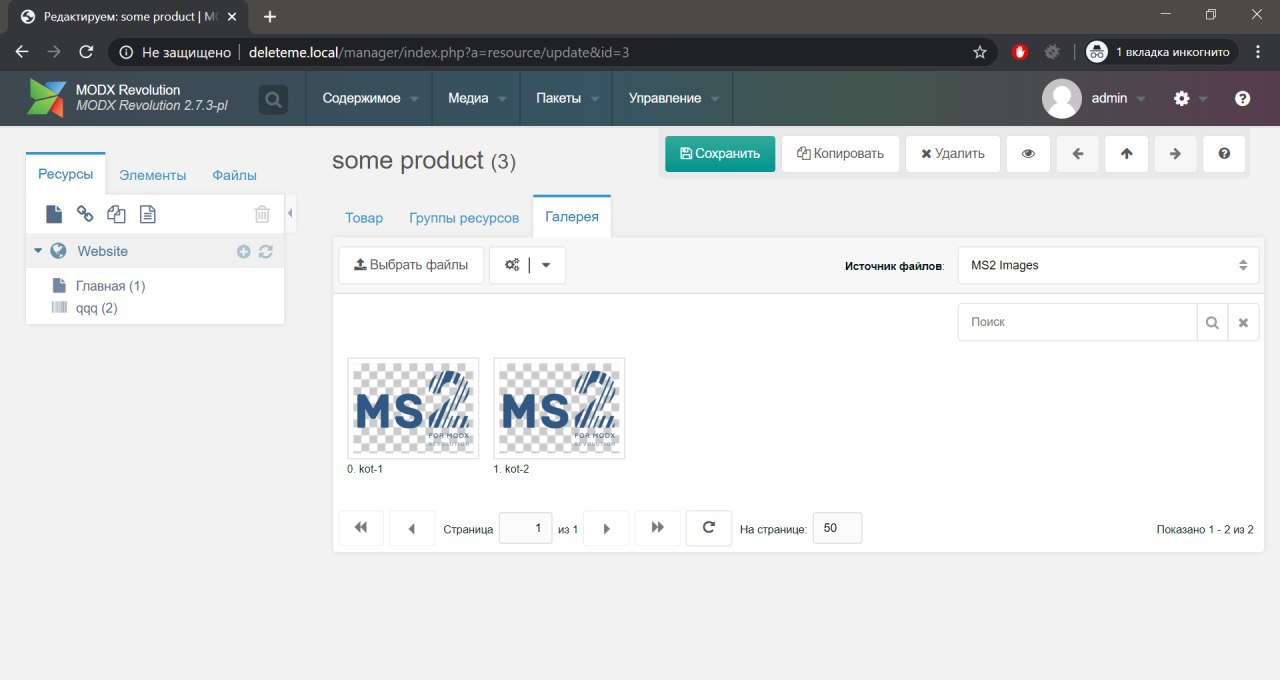Image resolution: width=1280 pixels, height=680 pixels.
Task: Refresh the Website tree
Action: pos(265,252)
